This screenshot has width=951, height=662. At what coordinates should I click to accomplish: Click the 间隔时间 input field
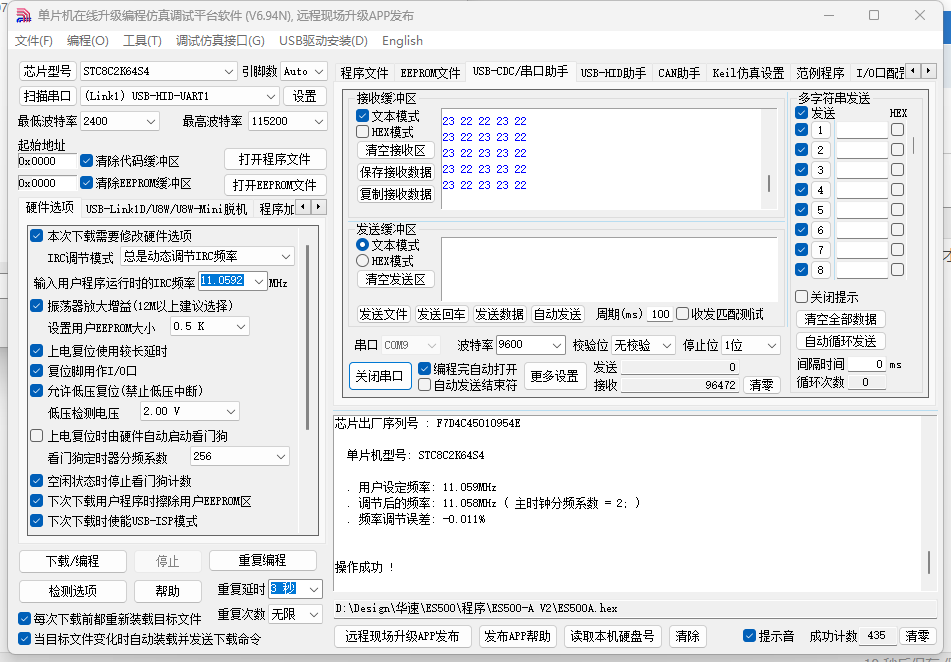pos(867,365)
